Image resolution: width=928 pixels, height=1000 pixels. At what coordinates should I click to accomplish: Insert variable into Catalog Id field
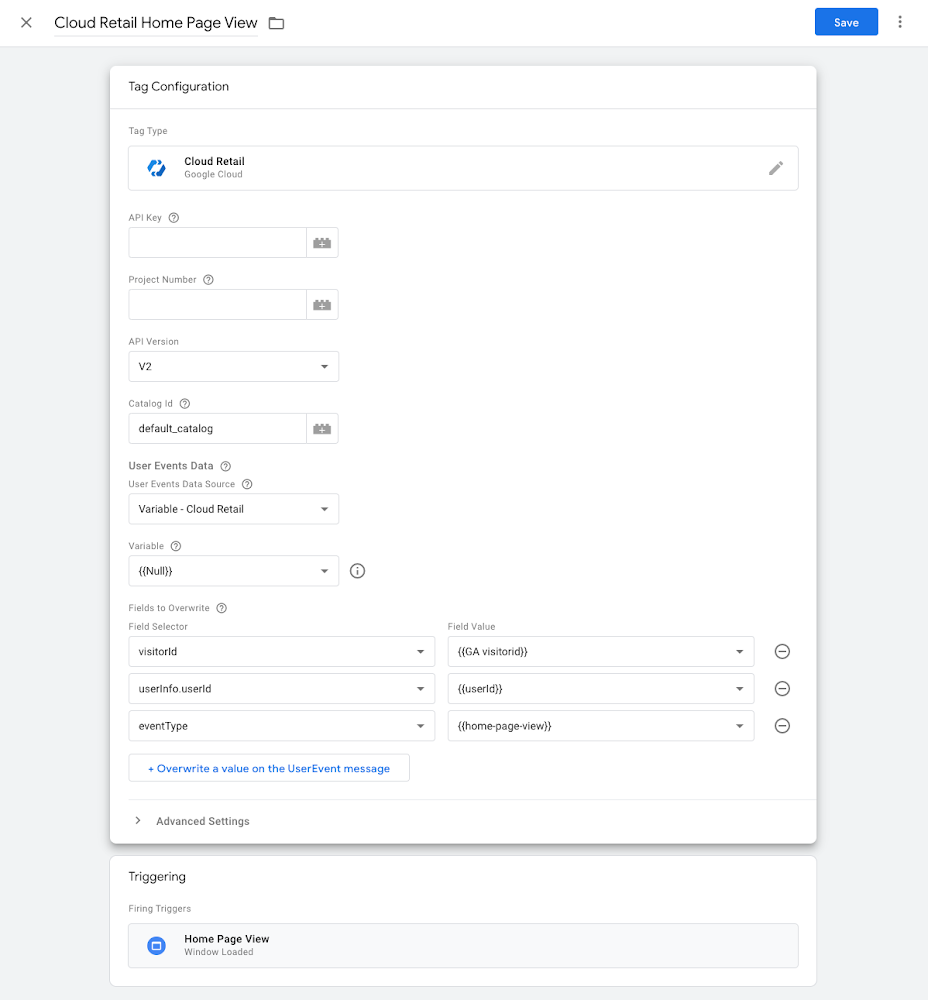322,429
